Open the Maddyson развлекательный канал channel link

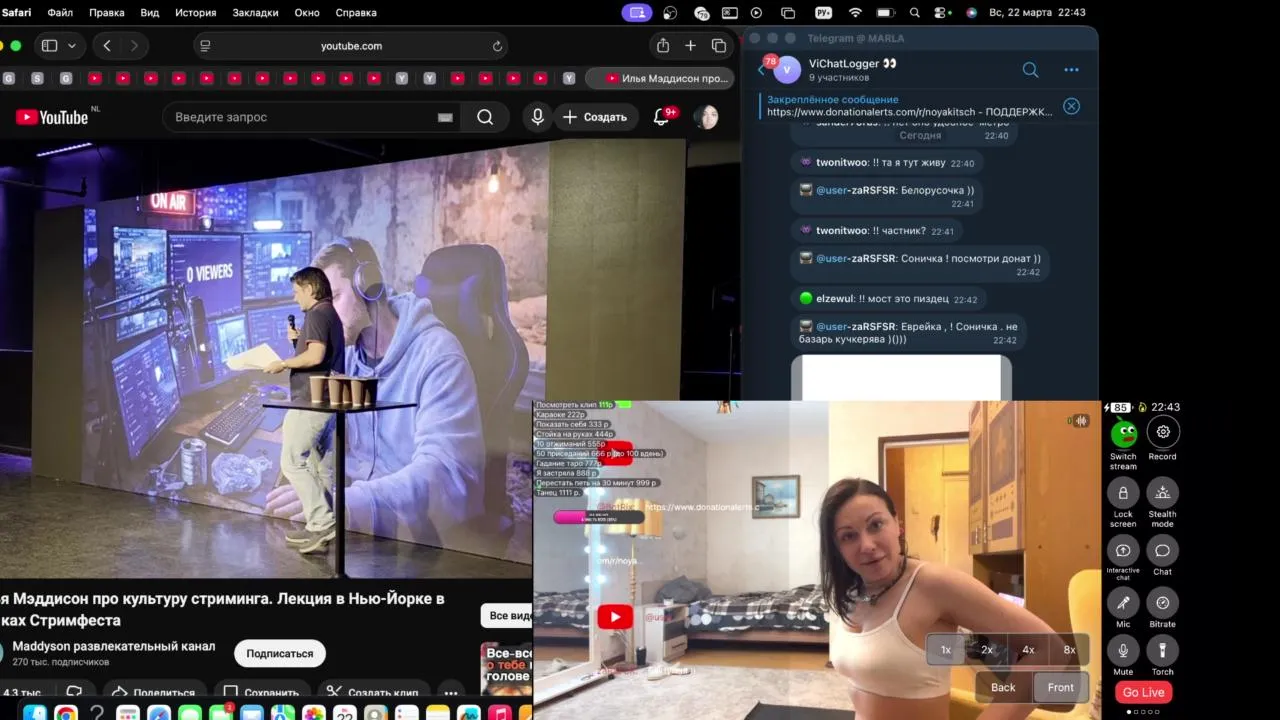[x=114, y=646]
